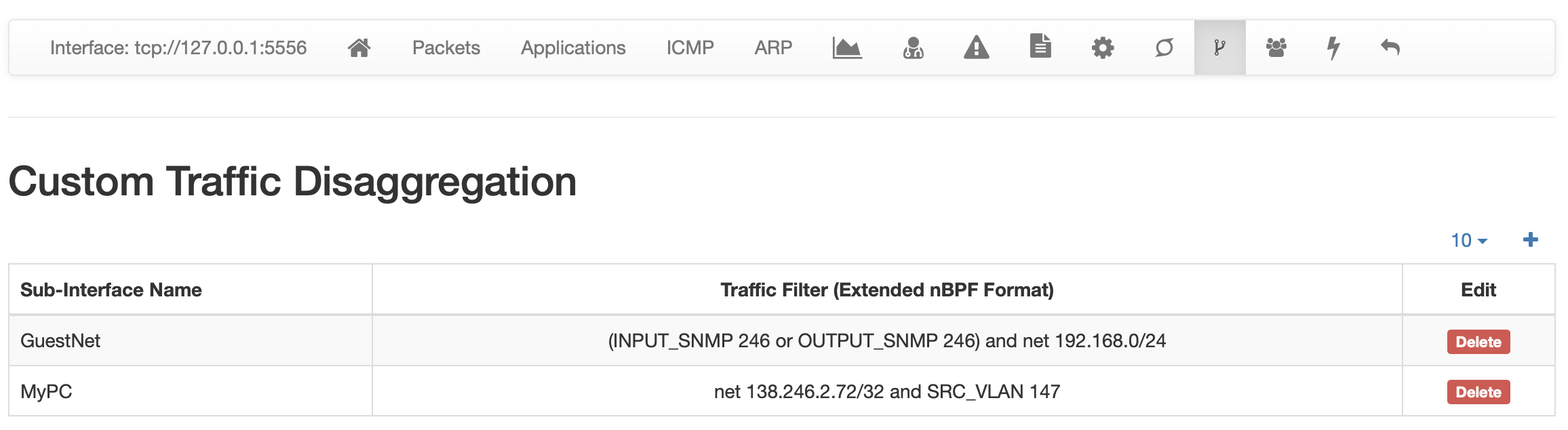Image resolution: width=1568 pixels, height=430 pixels.
Task: Click the lightning bolt icon
Action: (x=1333, y=47)
